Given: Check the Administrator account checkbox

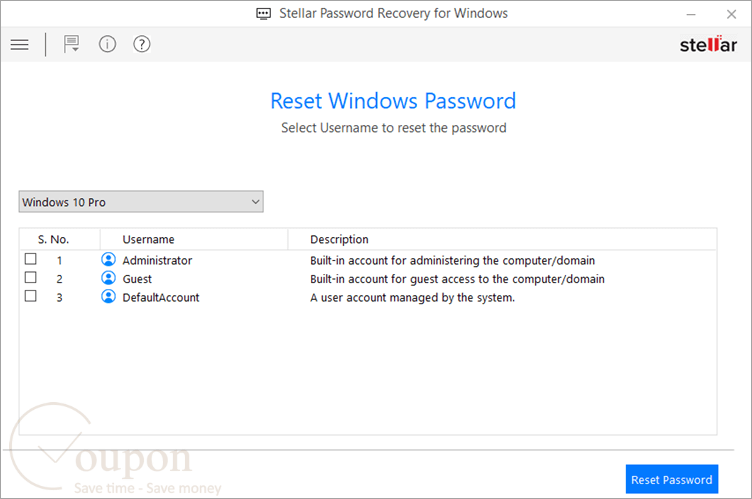Looking at the screenshot, I should pyautogui.click(x=31, y=259).
